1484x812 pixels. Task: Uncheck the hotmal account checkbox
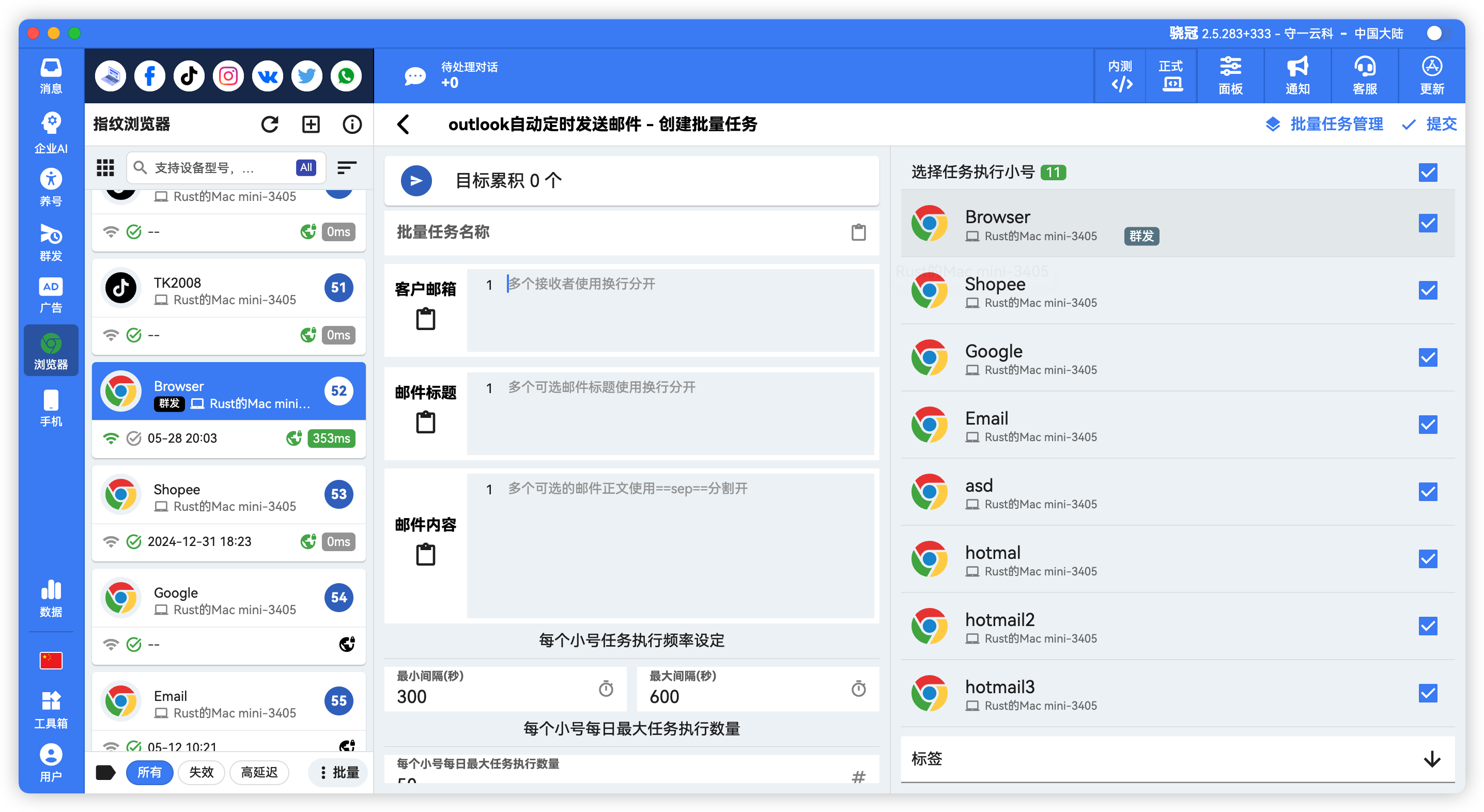1428,558
